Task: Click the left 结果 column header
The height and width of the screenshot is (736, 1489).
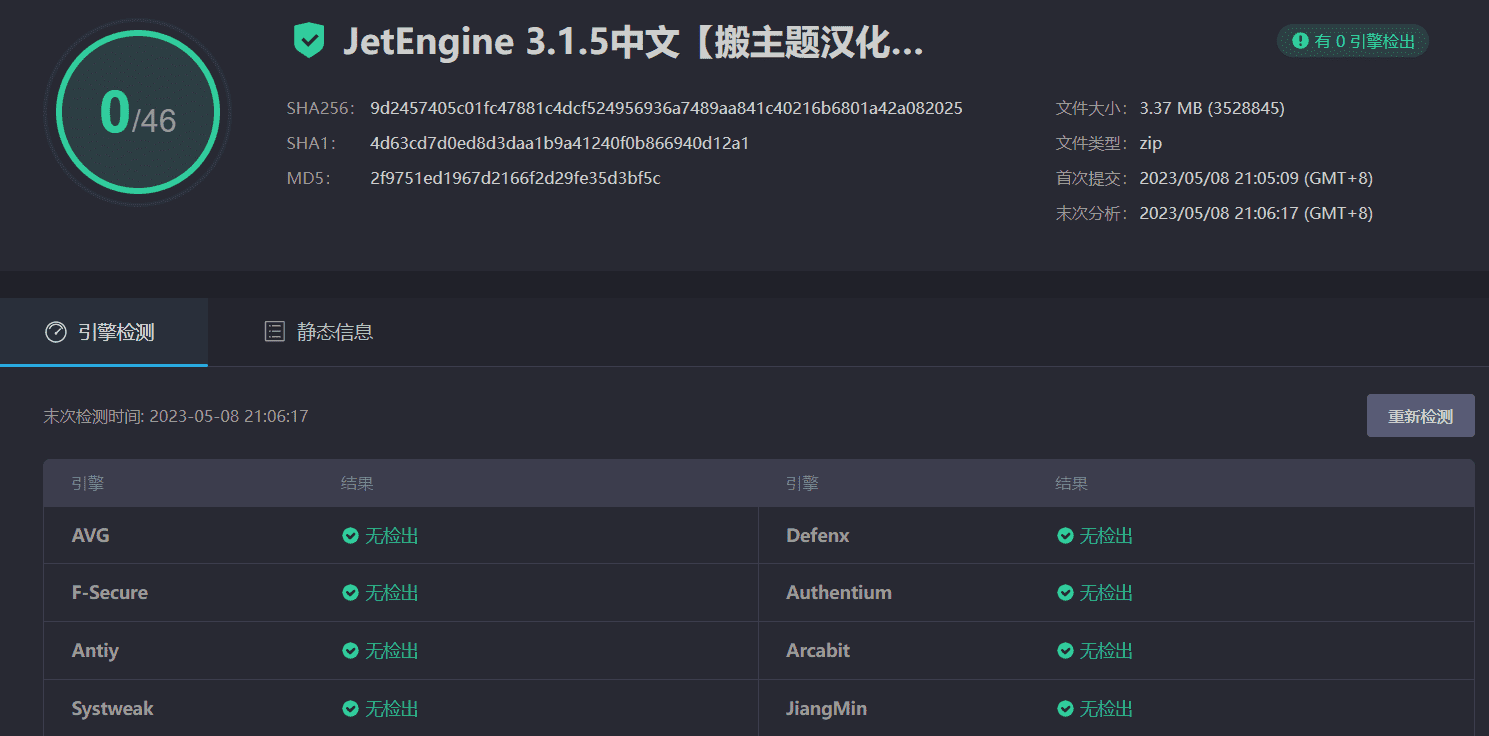Action: click(357, 484)
